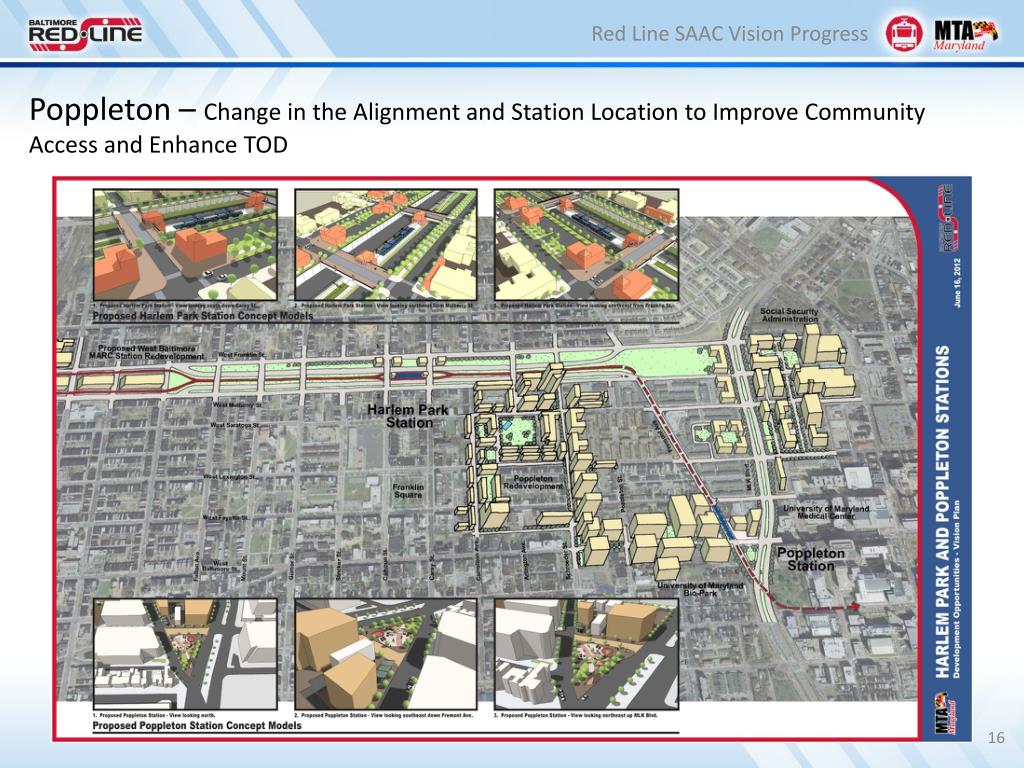The height and width of the screenshot is (768, 1024).
Task: Click the 'West Franklin St.' street label
Action: (242, 355)
